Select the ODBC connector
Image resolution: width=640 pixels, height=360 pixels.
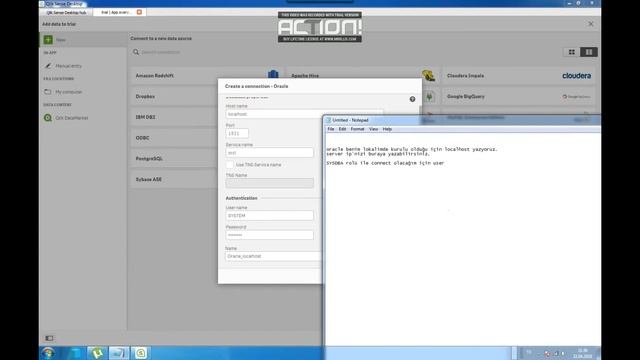(174, 138)
